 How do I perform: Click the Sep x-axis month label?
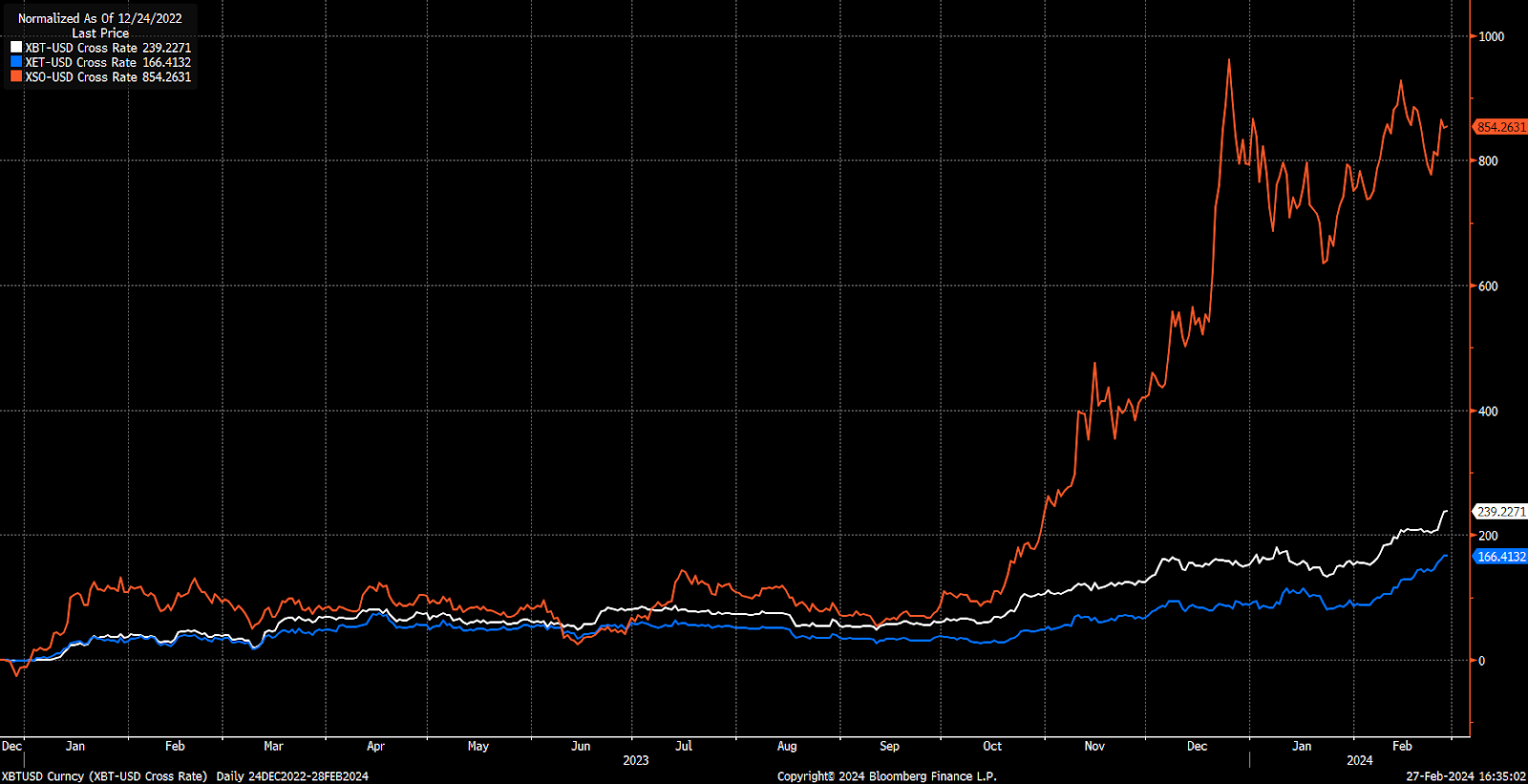click(x=889, y=746)
